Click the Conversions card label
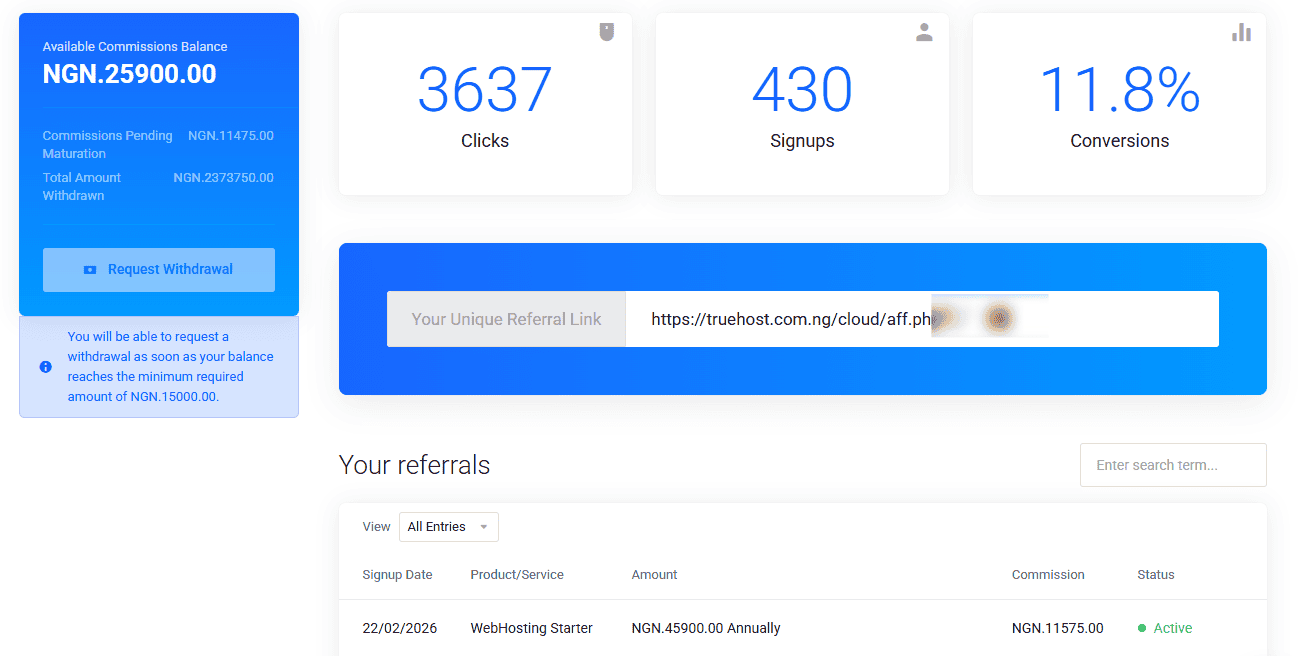 coord(1120,141)
